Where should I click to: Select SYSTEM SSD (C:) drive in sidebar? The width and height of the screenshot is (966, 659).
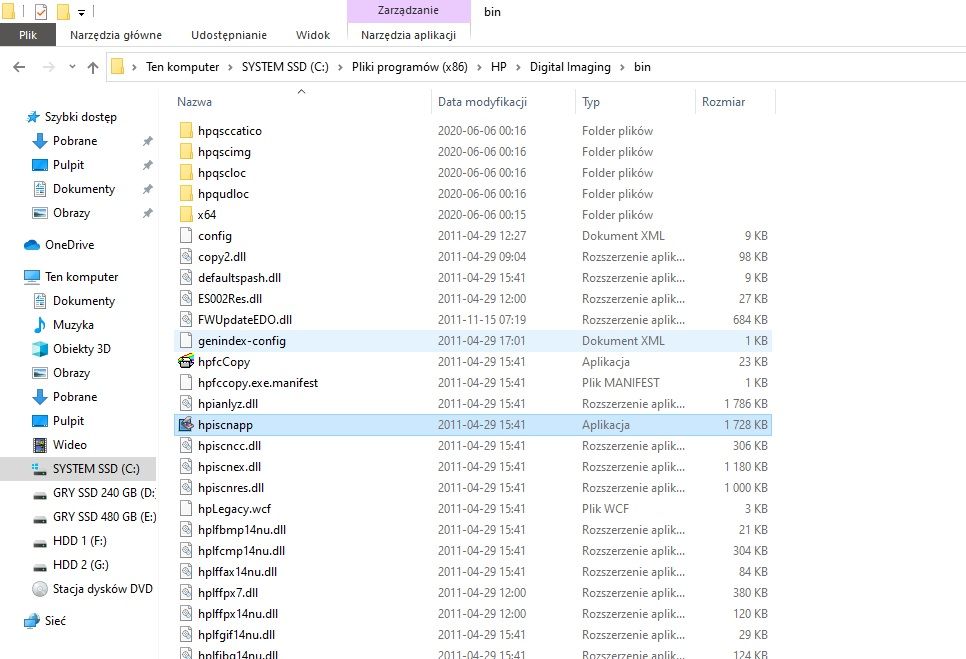[x=96, y=469]
